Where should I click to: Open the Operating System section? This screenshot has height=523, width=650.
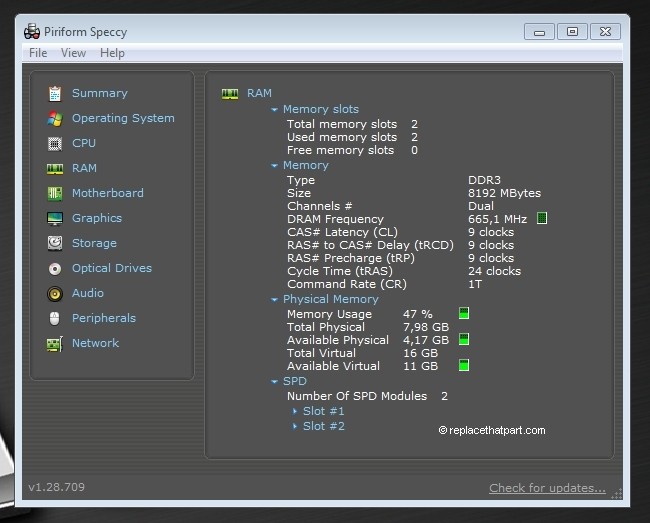point(123,118)
